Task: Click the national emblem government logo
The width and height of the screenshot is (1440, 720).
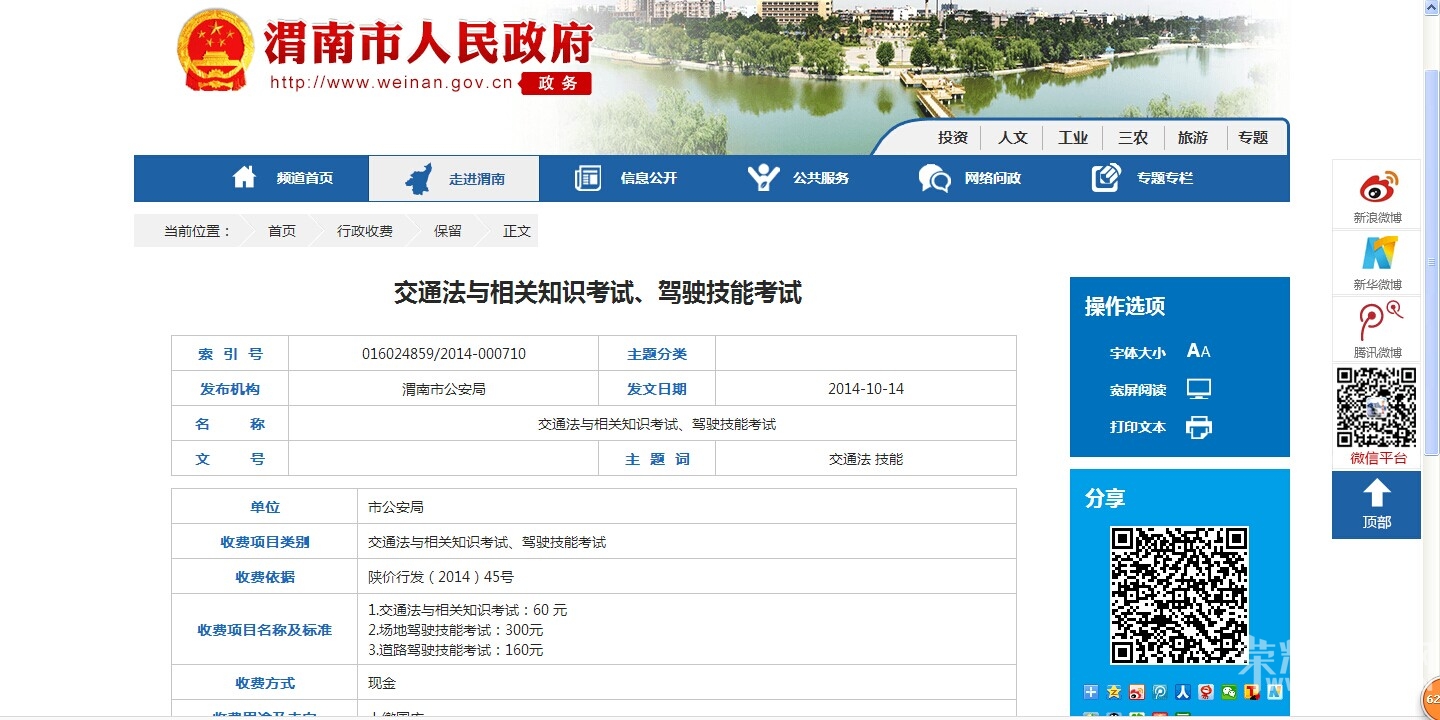Action: click(x=215, y=50)
